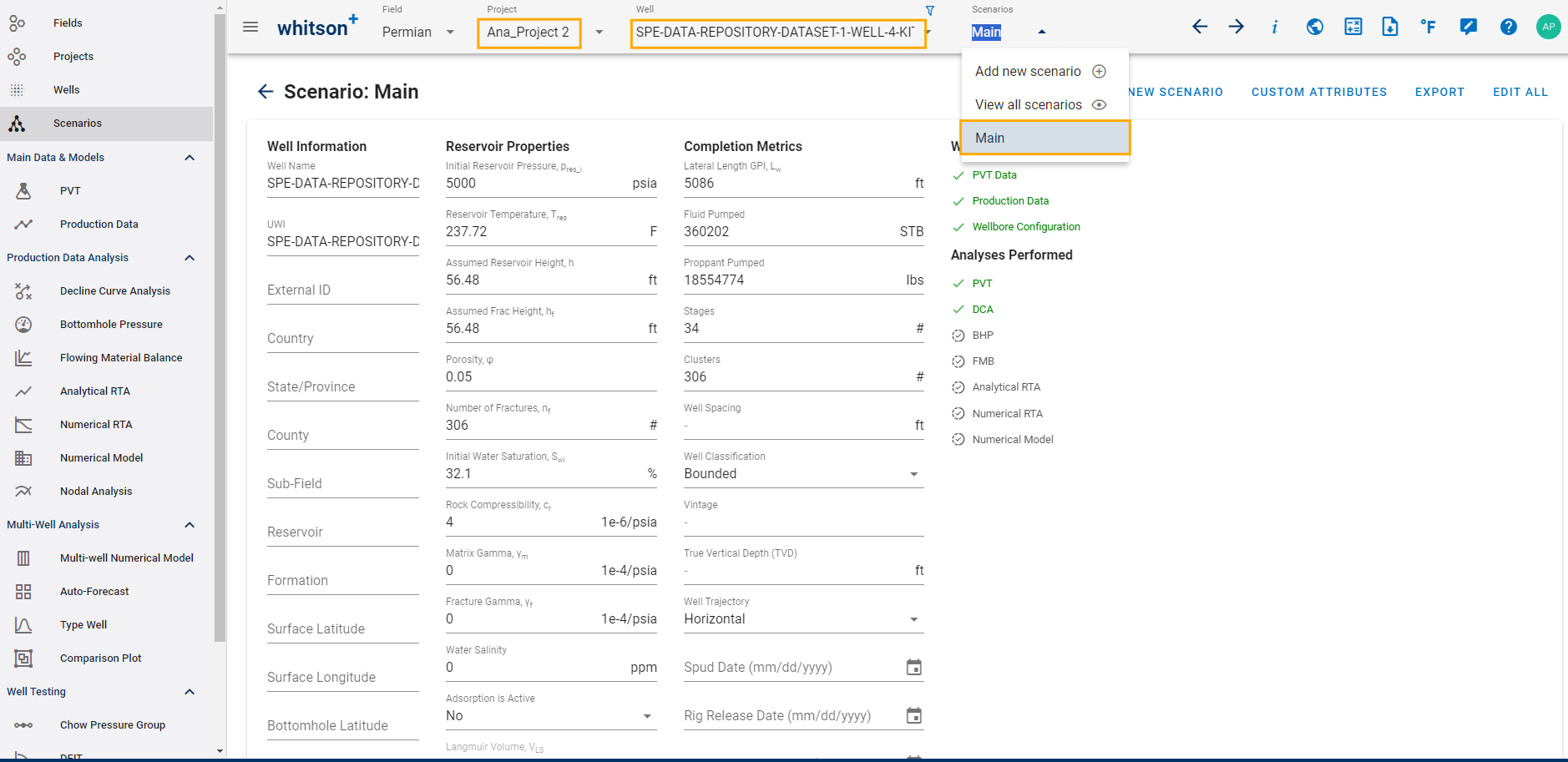Open the hamburger navigation menu
Viewport: 1568px width, 762px height.
250,27
